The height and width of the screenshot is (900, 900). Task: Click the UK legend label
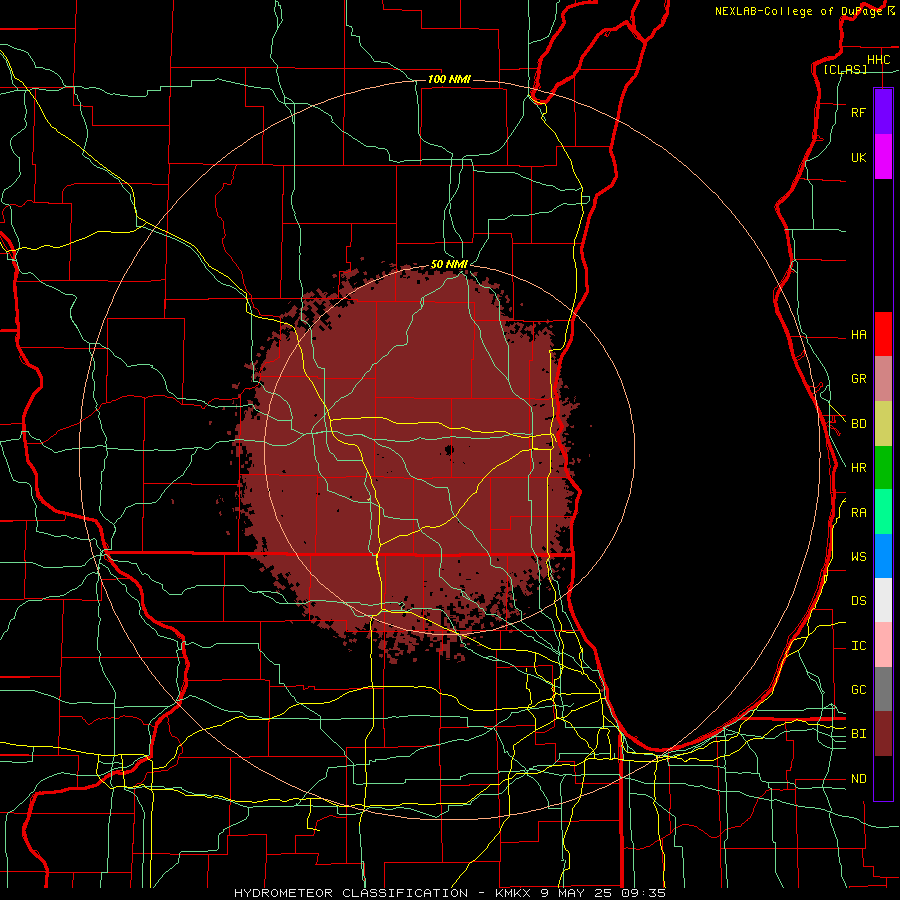coord(858,158)
